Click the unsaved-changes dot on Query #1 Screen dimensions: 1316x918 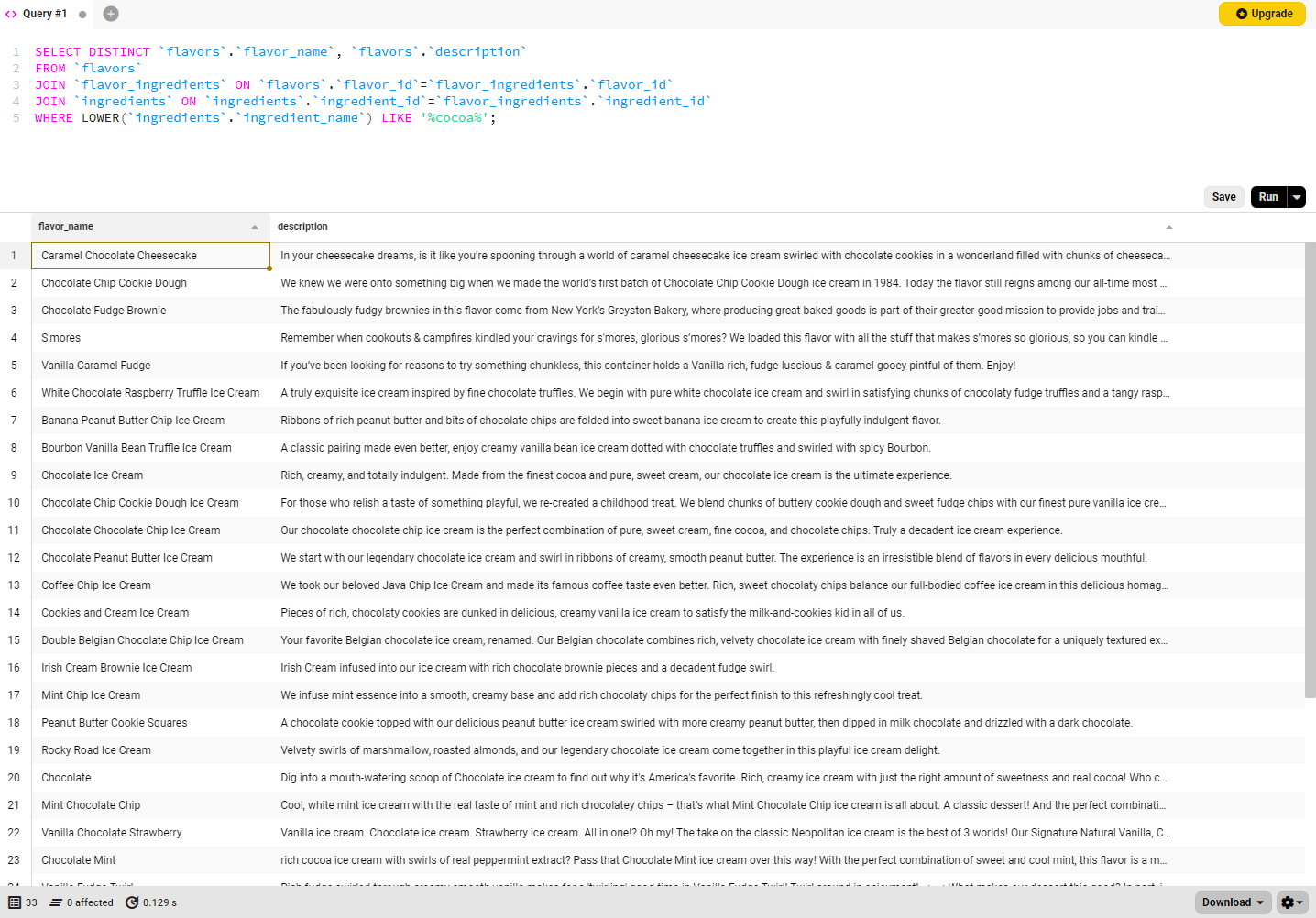coord(82,15)
